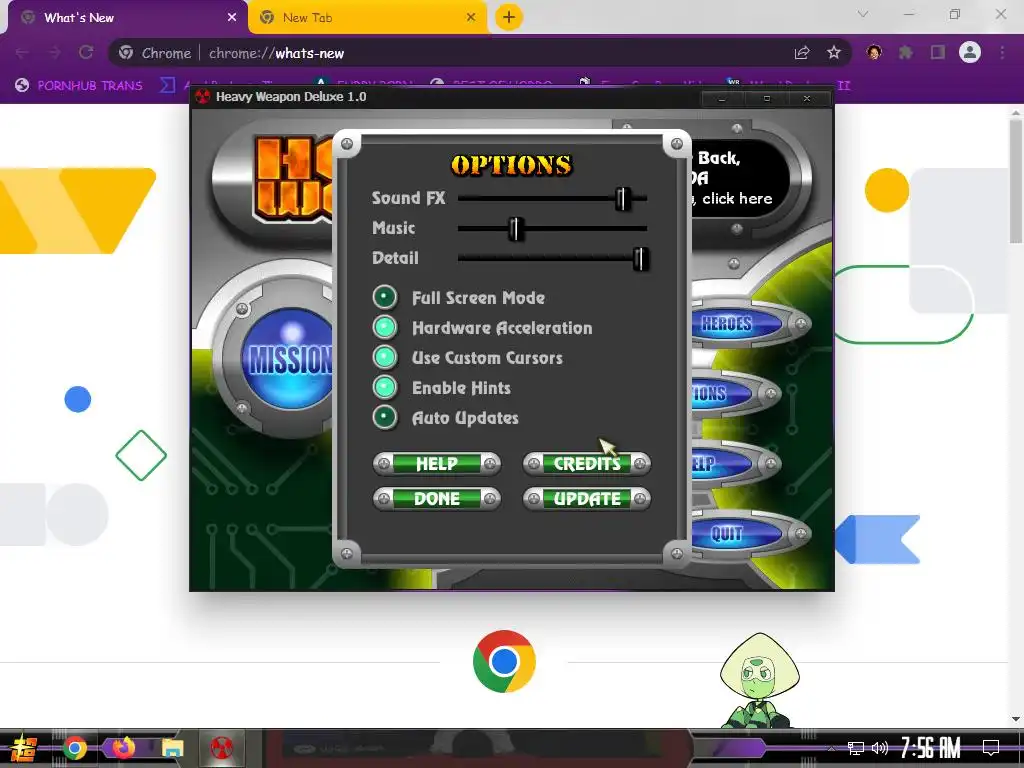
Task: Go forward in Chrome
Action: [54, 53]
